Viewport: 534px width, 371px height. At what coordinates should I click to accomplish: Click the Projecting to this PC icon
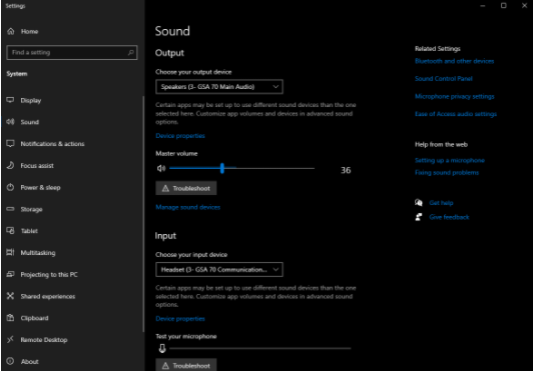coord(11,274)
